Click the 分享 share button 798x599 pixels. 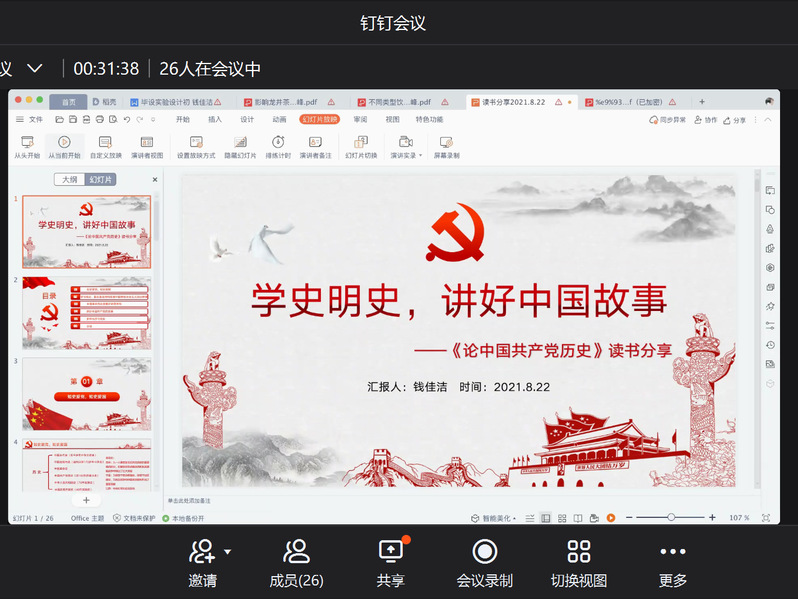734,120
